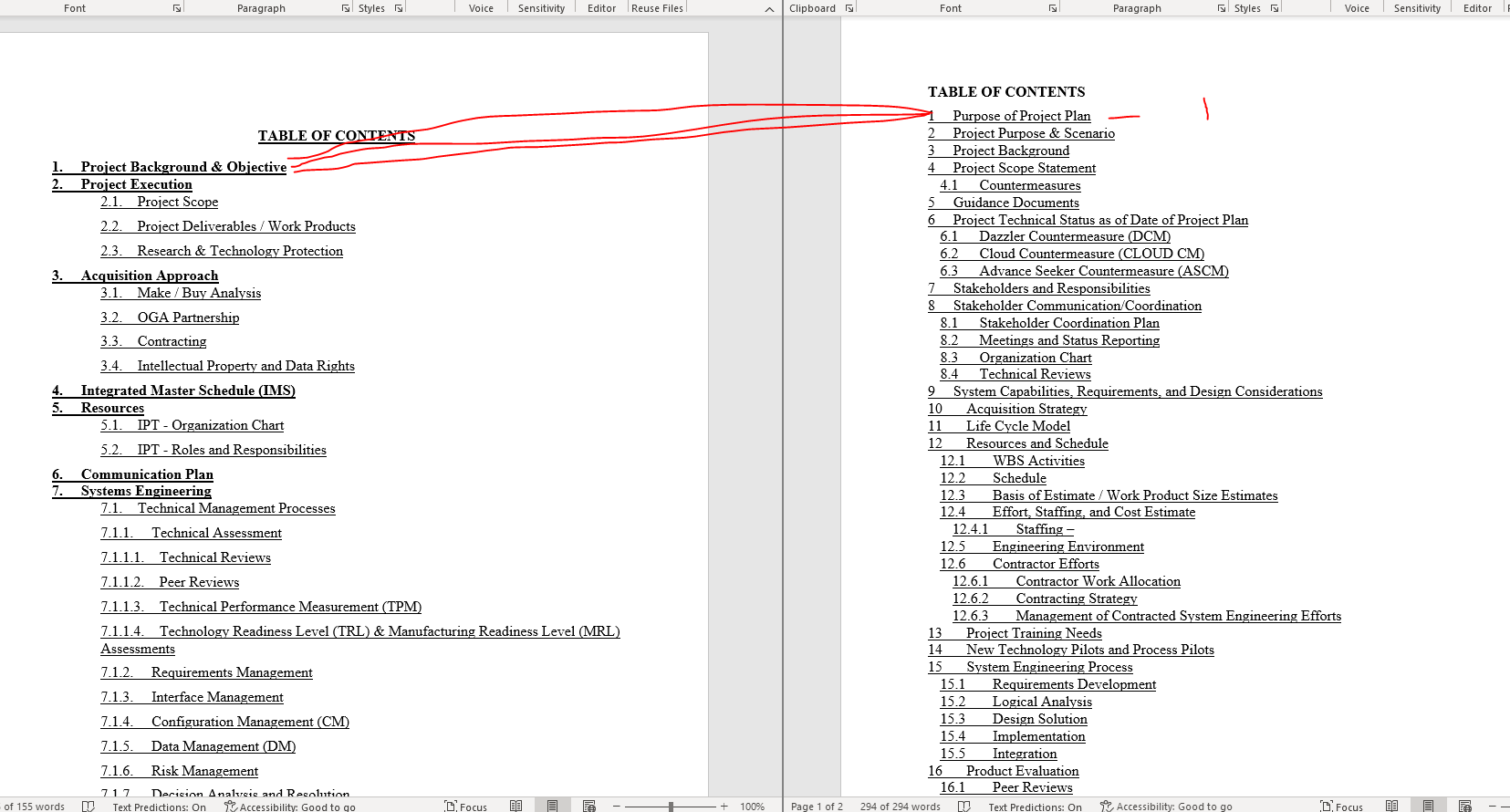Screen dimensions: 1510x812
Task: Open Guidance Documents entry
Action: click(1004, 203)
